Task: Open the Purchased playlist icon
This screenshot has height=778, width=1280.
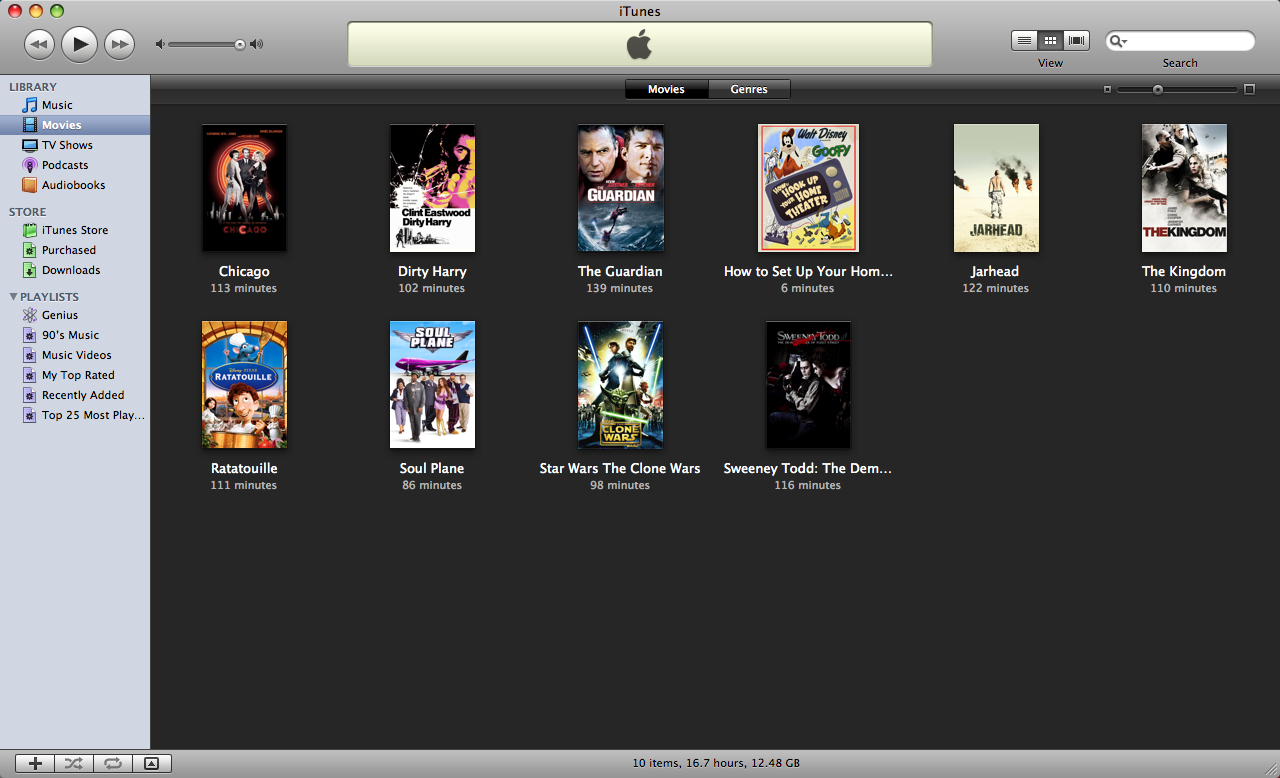Action: pyautogui.click(x=30, y=250)
